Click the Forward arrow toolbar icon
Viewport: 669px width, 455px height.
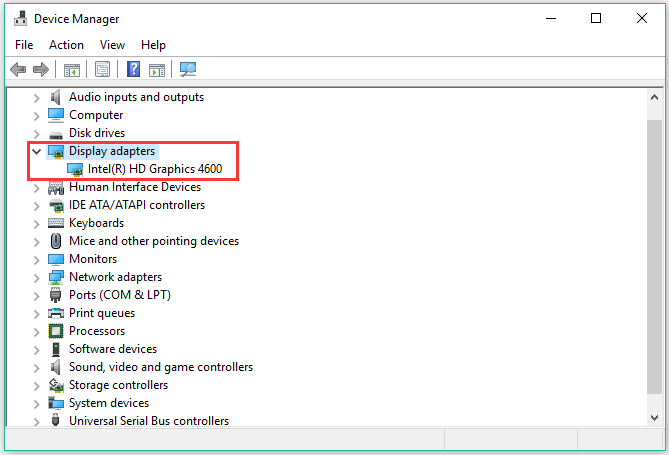(x=41, y=69)
